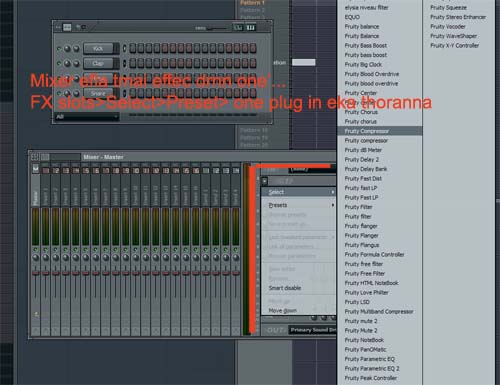Click the Kick channel button

coord(98,49)
